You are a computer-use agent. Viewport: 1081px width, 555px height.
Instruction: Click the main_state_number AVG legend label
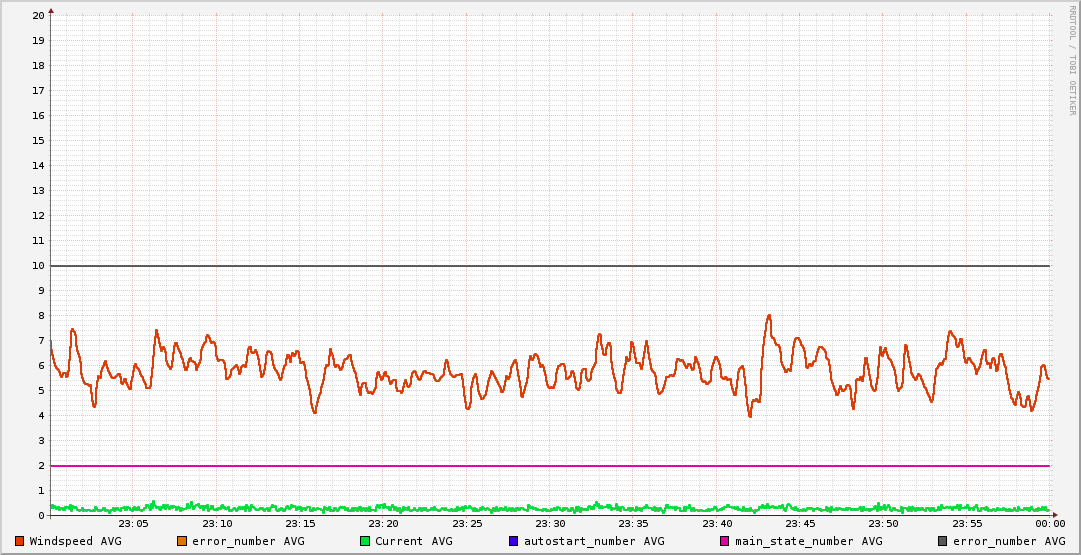[808, 541]
